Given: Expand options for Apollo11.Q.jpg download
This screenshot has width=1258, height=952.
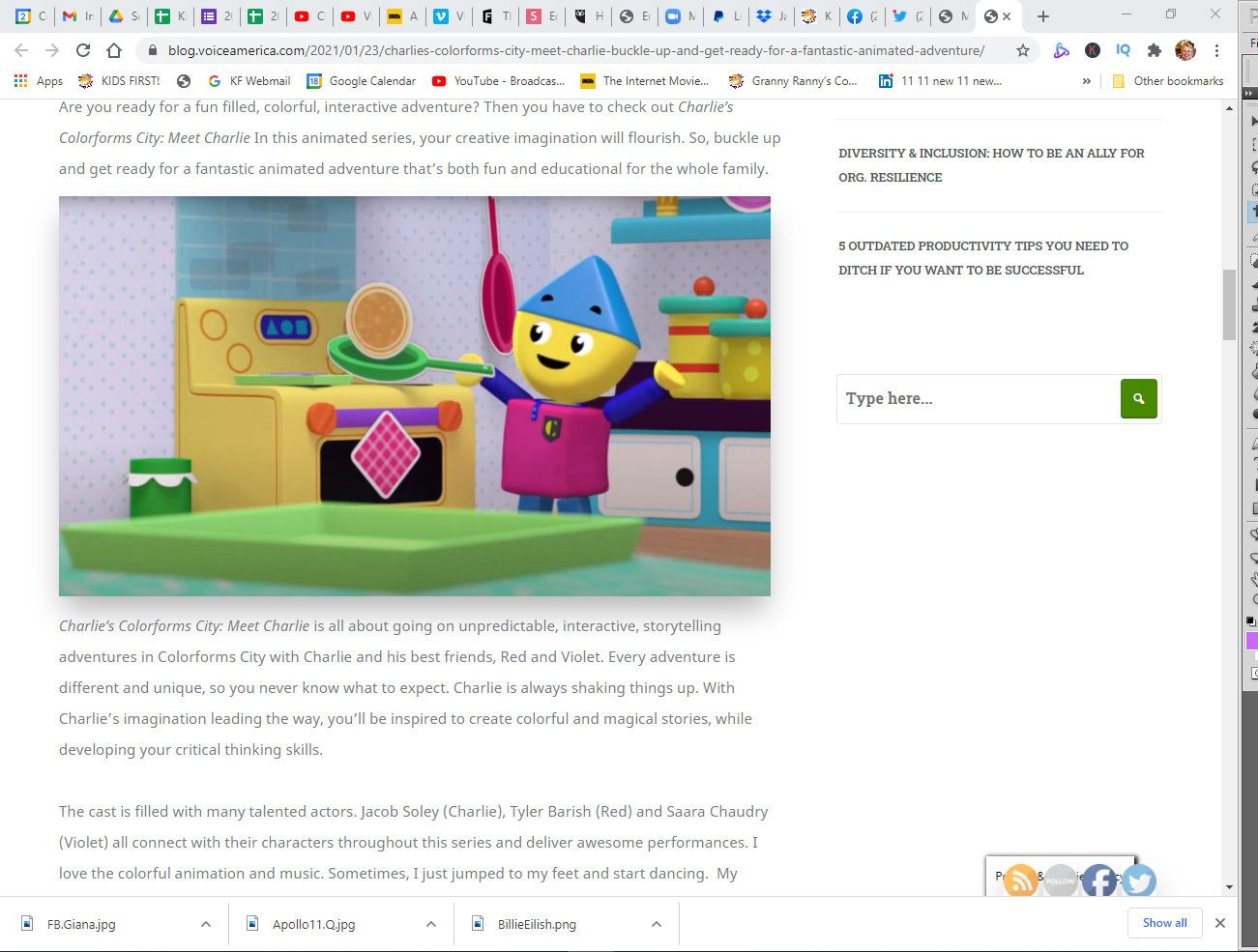Looking at the screenshot, I should point(430,924).
